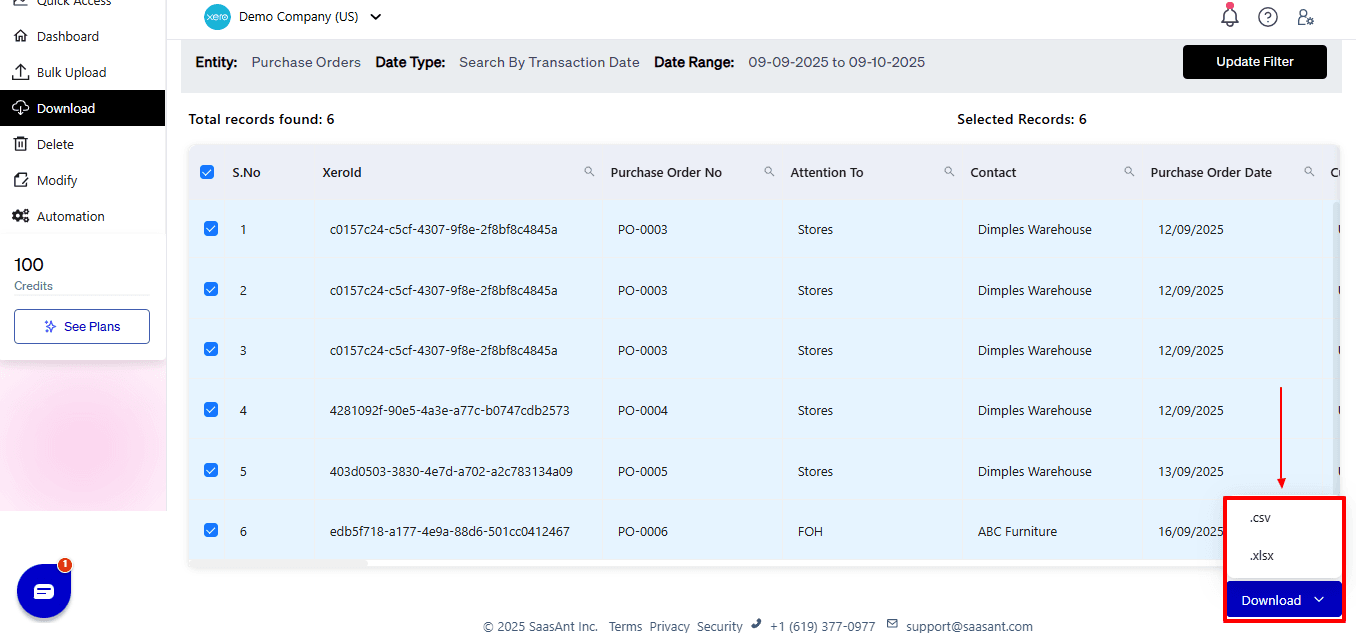1356x633 pixels.
Task: Click the search icon in XeroId column
Action: click(x=590, y=172)
